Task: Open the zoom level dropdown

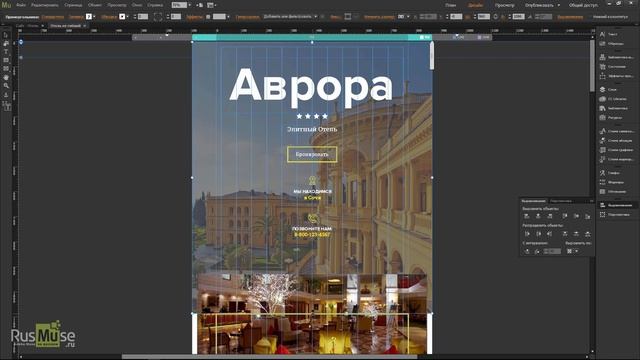Action: tap(189, 5)
